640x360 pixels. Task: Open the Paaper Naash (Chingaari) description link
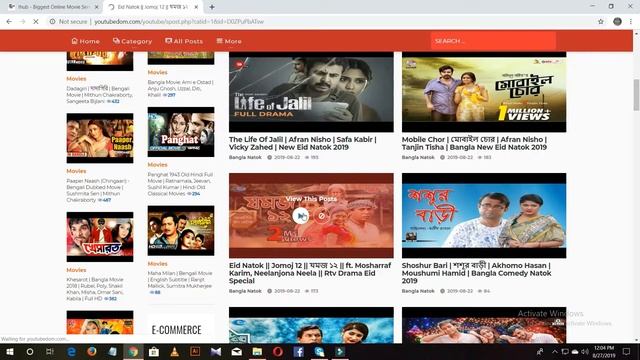tap(98, 190)
